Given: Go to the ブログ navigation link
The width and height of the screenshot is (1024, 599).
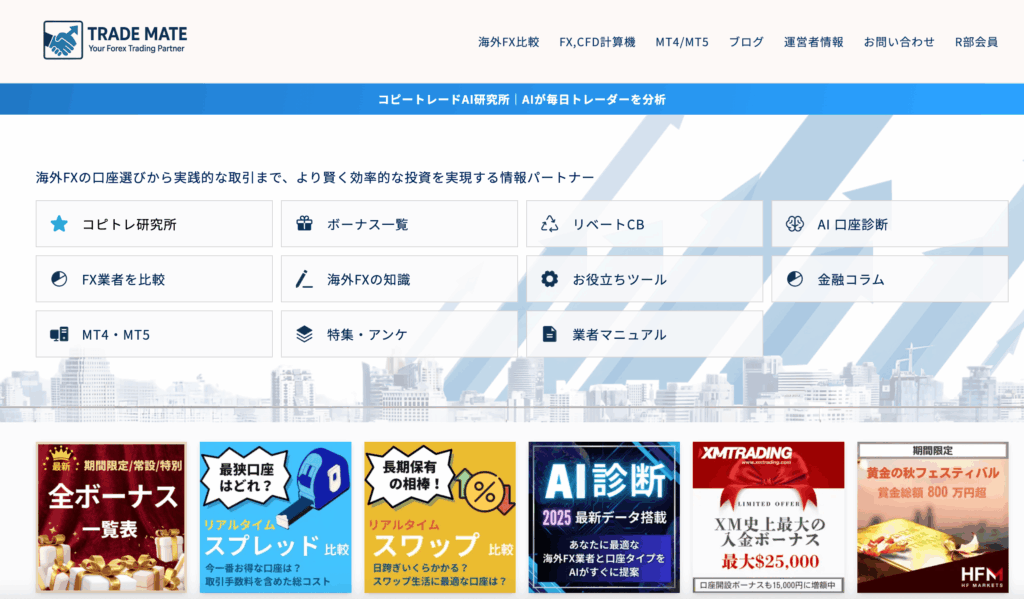Looking at the screenshot, I should coord(746,42).
